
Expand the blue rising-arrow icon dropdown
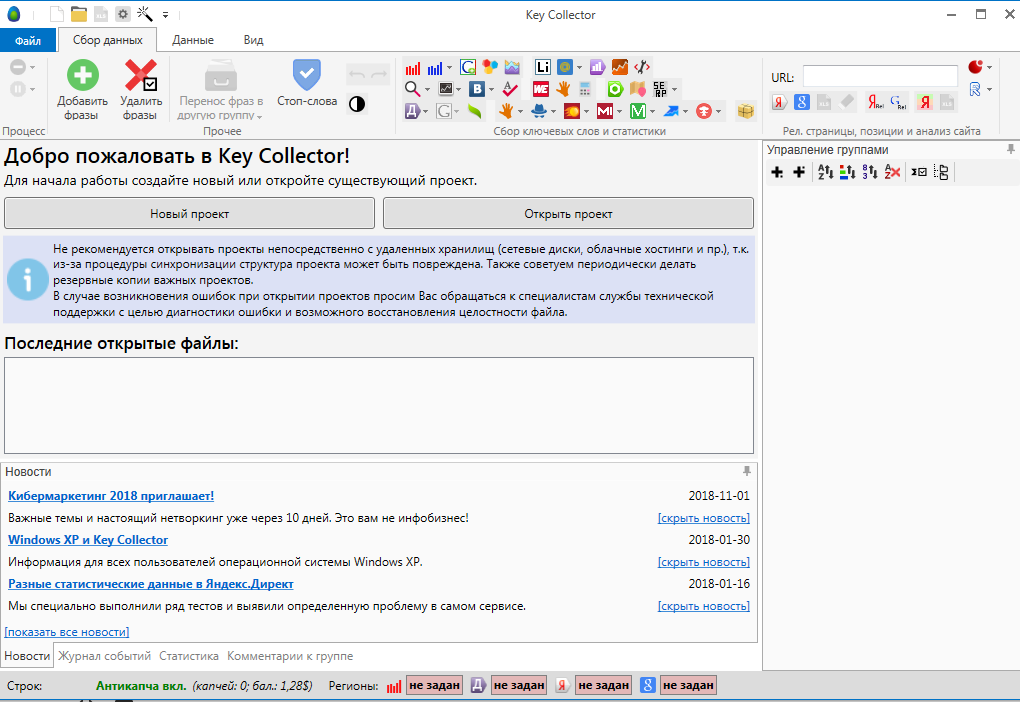(x=686, y=112)
